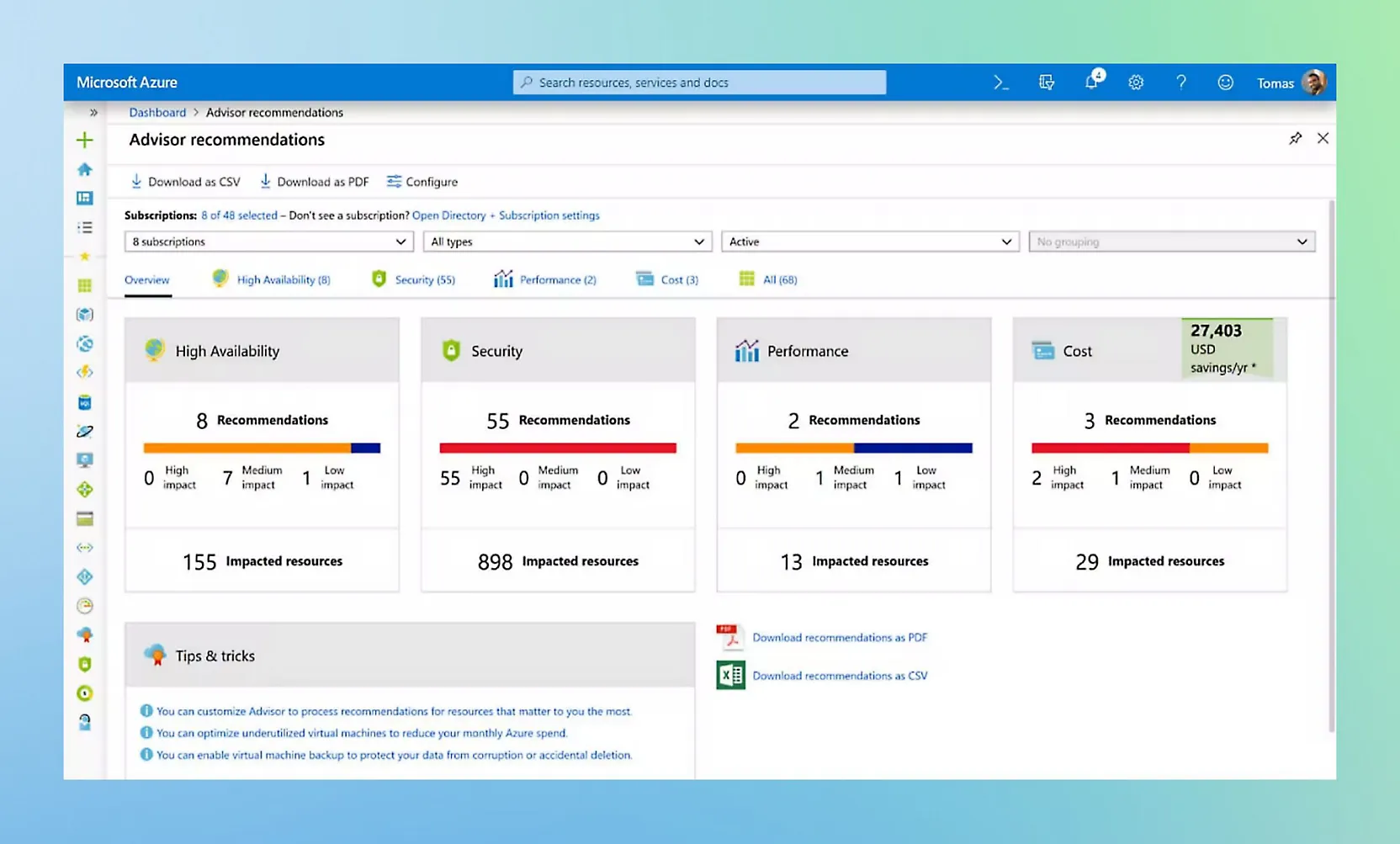Switch to the Security (55) tab

click(x=414, y=279)
